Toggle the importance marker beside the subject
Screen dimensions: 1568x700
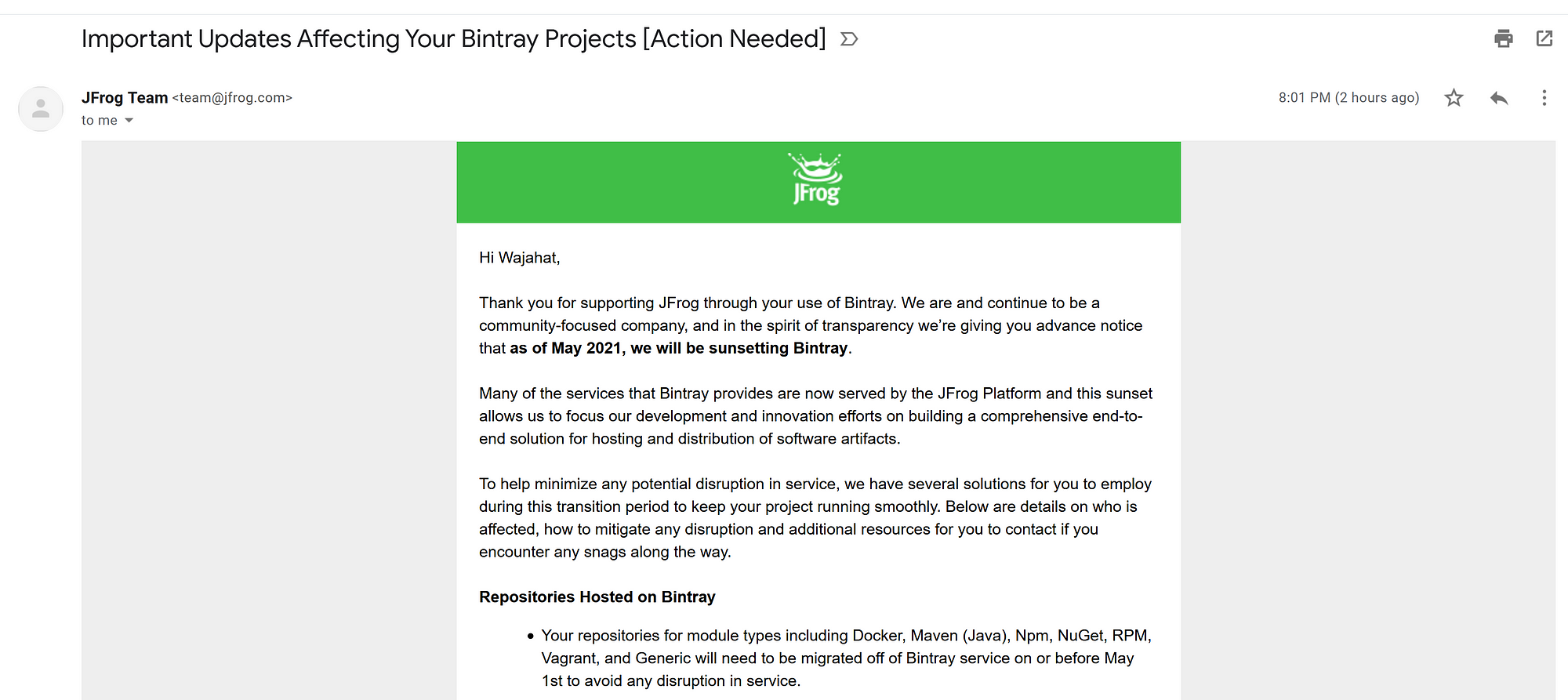[x=849, y=39]
